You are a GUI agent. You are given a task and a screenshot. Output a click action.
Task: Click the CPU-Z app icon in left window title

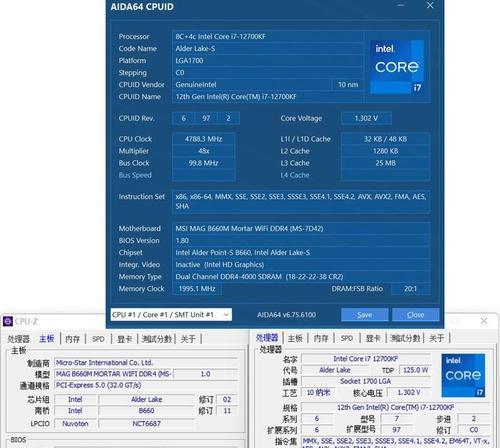point(7,321)
